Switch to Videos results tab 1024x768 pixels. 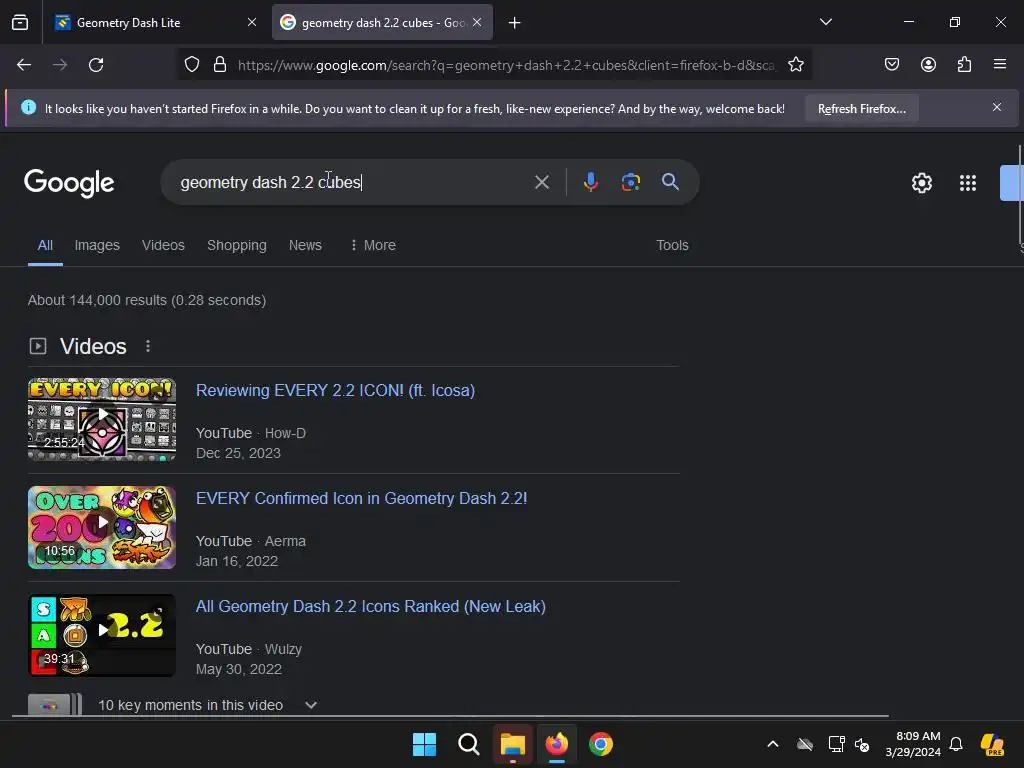point(163,246)
